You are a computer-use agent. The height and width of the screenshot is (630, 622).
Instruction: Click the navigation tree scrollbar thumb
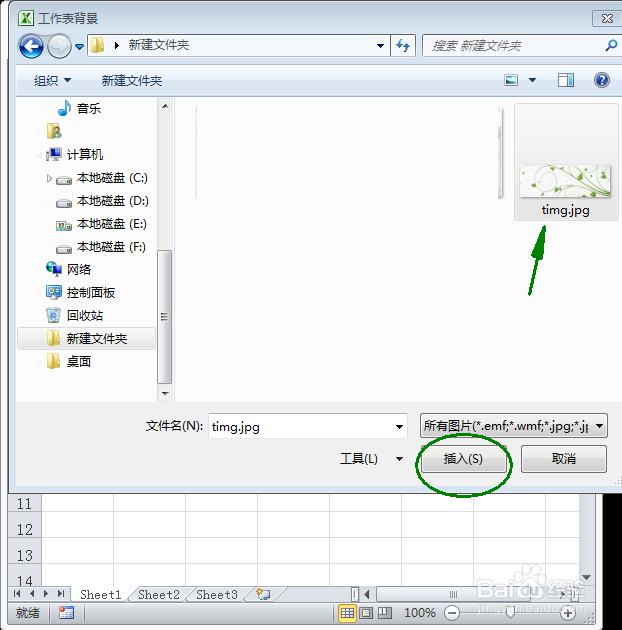[165, 317]
